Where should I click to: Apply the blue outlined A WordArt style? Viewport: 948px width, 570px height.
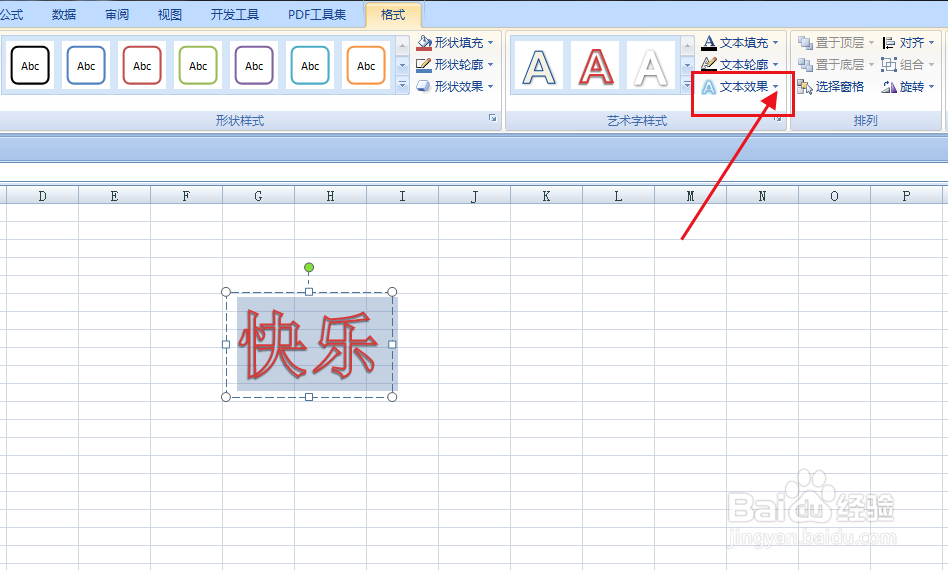coord(539,66)
